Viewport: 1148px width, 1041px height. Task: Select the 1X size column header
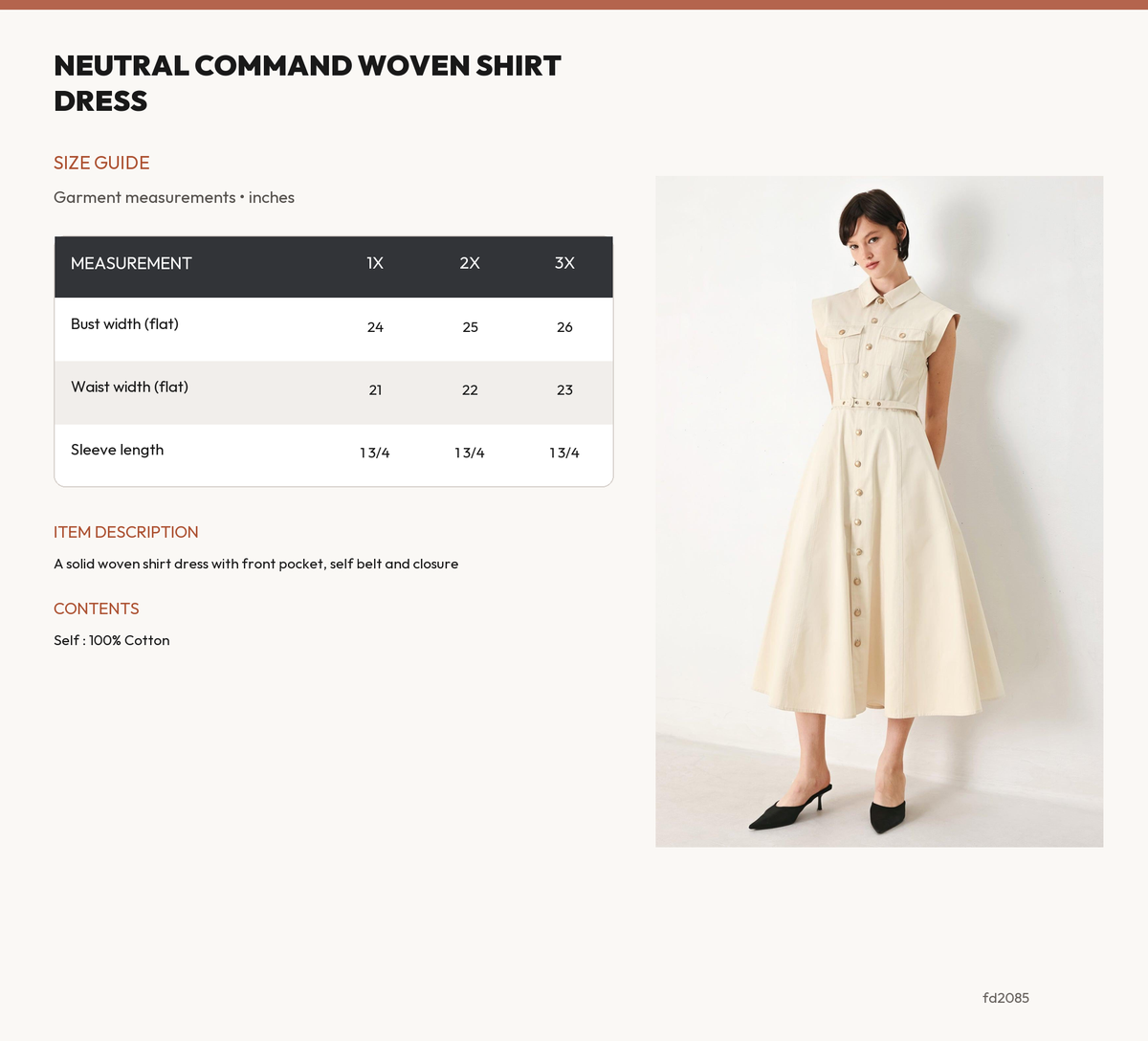[375, 263]
